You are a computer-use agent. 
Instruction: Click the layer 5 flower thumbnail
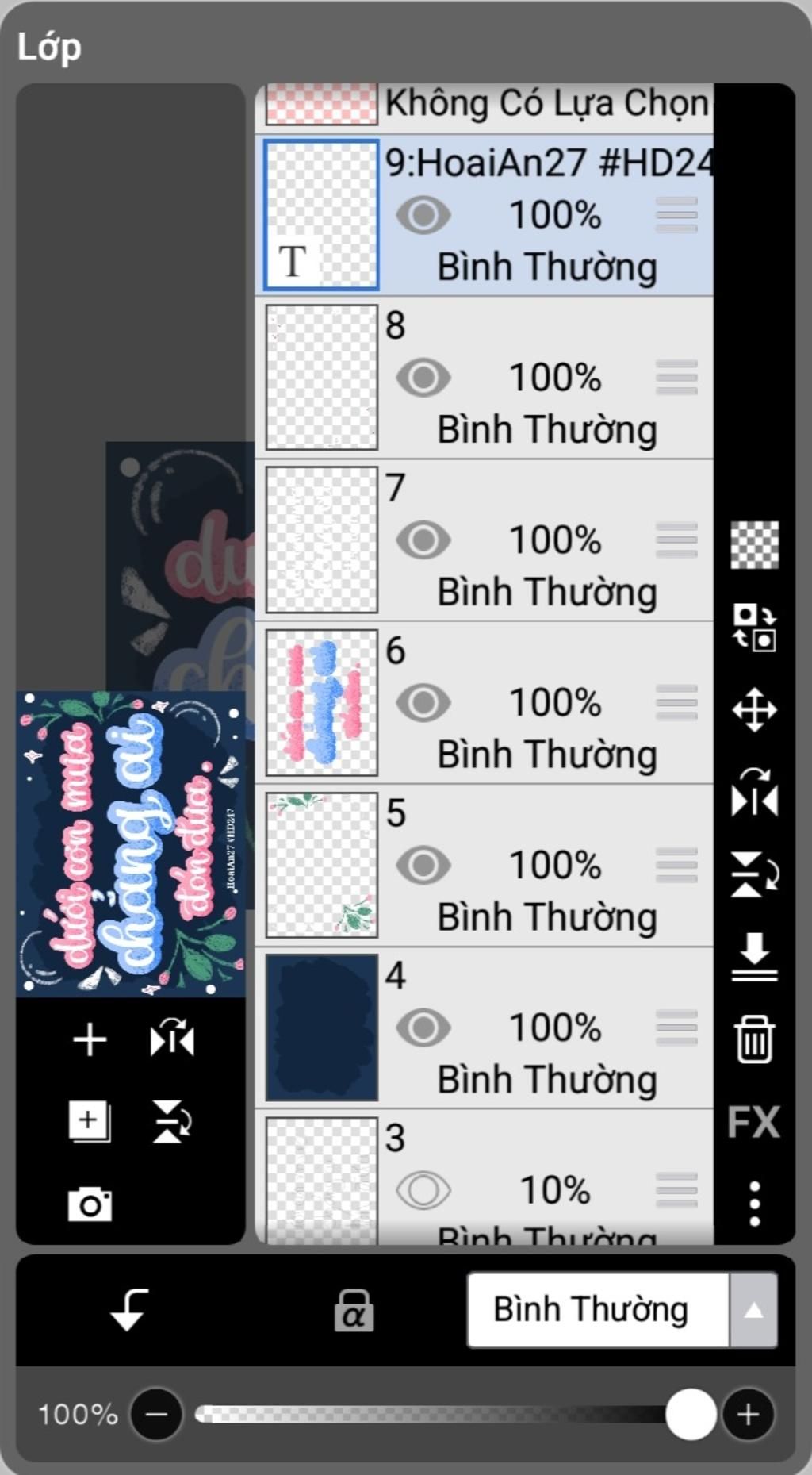click(321, 865)
